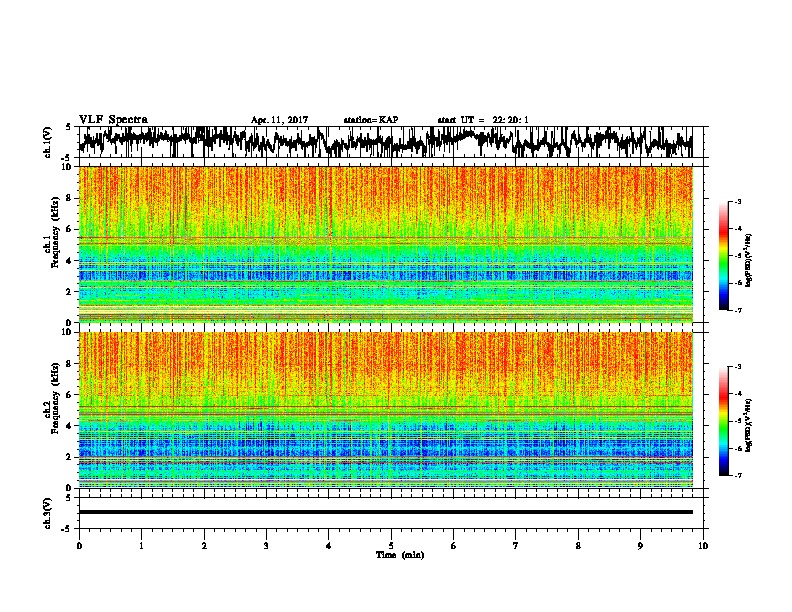Click time axis tick label '7'

pyautogui.click(x=516, y=546)
